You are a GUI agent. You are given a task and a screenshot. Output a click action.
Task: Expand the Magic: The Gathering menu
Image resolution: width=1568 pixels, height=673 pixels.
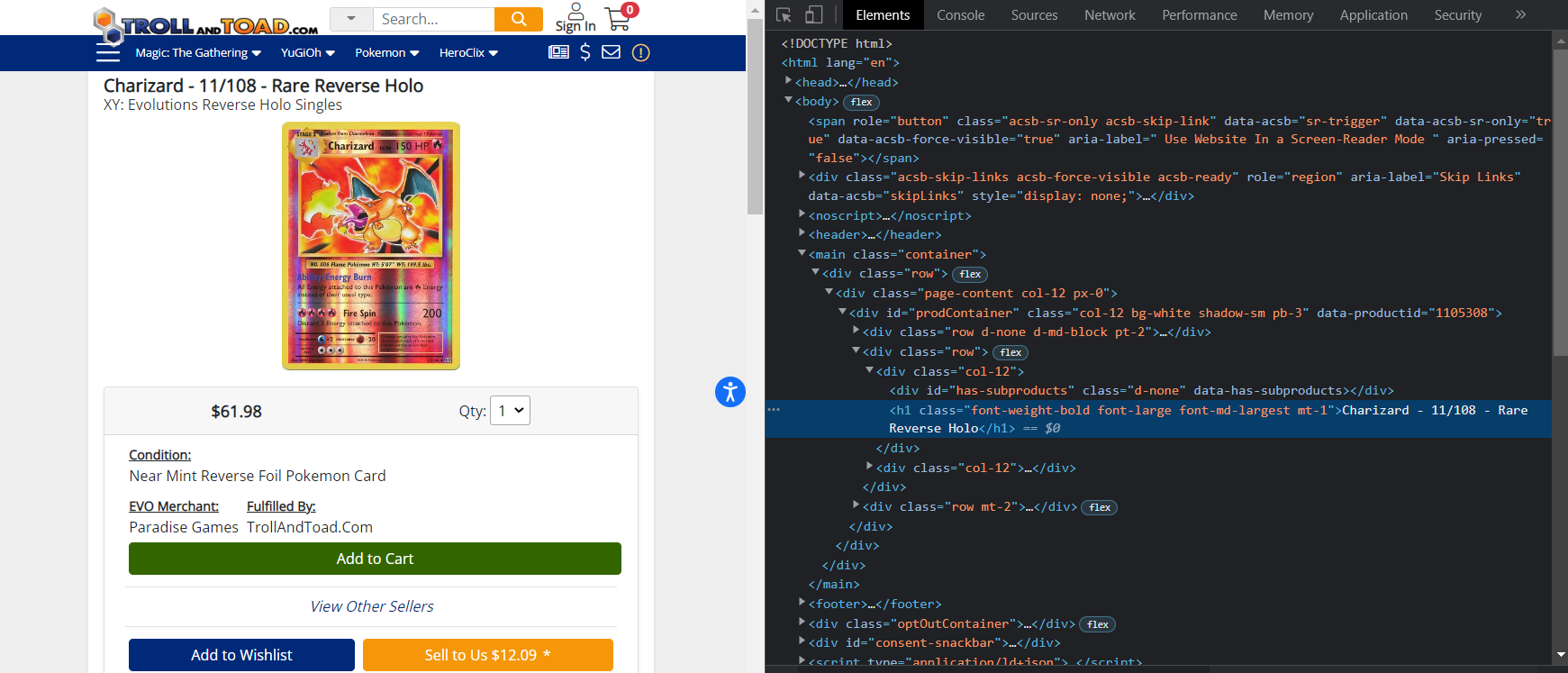click(x=198, y=53)
